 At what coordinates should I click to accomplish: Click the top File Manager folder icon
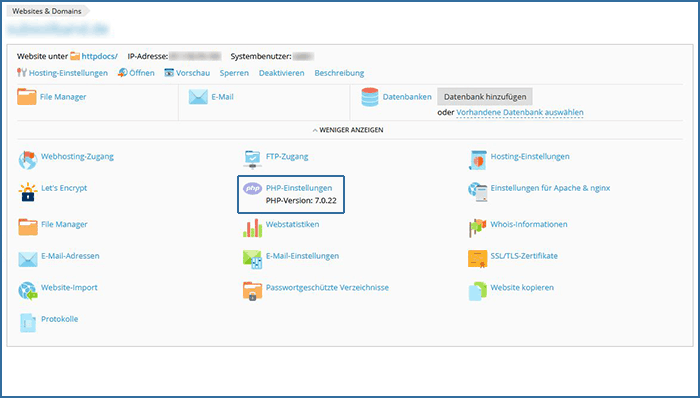point(27,97)
